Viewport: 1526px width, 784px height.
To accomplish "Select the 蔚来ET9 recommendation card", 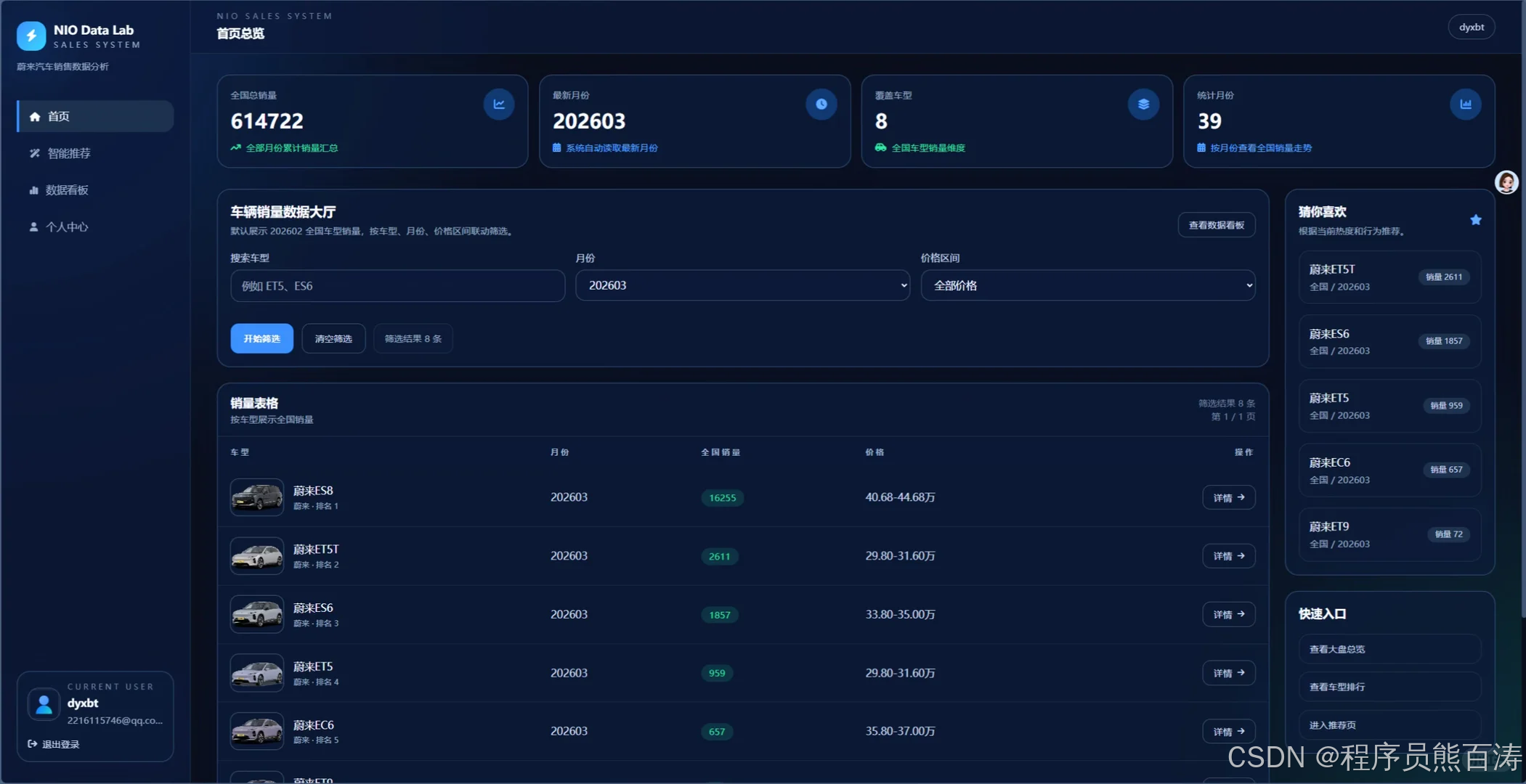I will (1389, 534).
